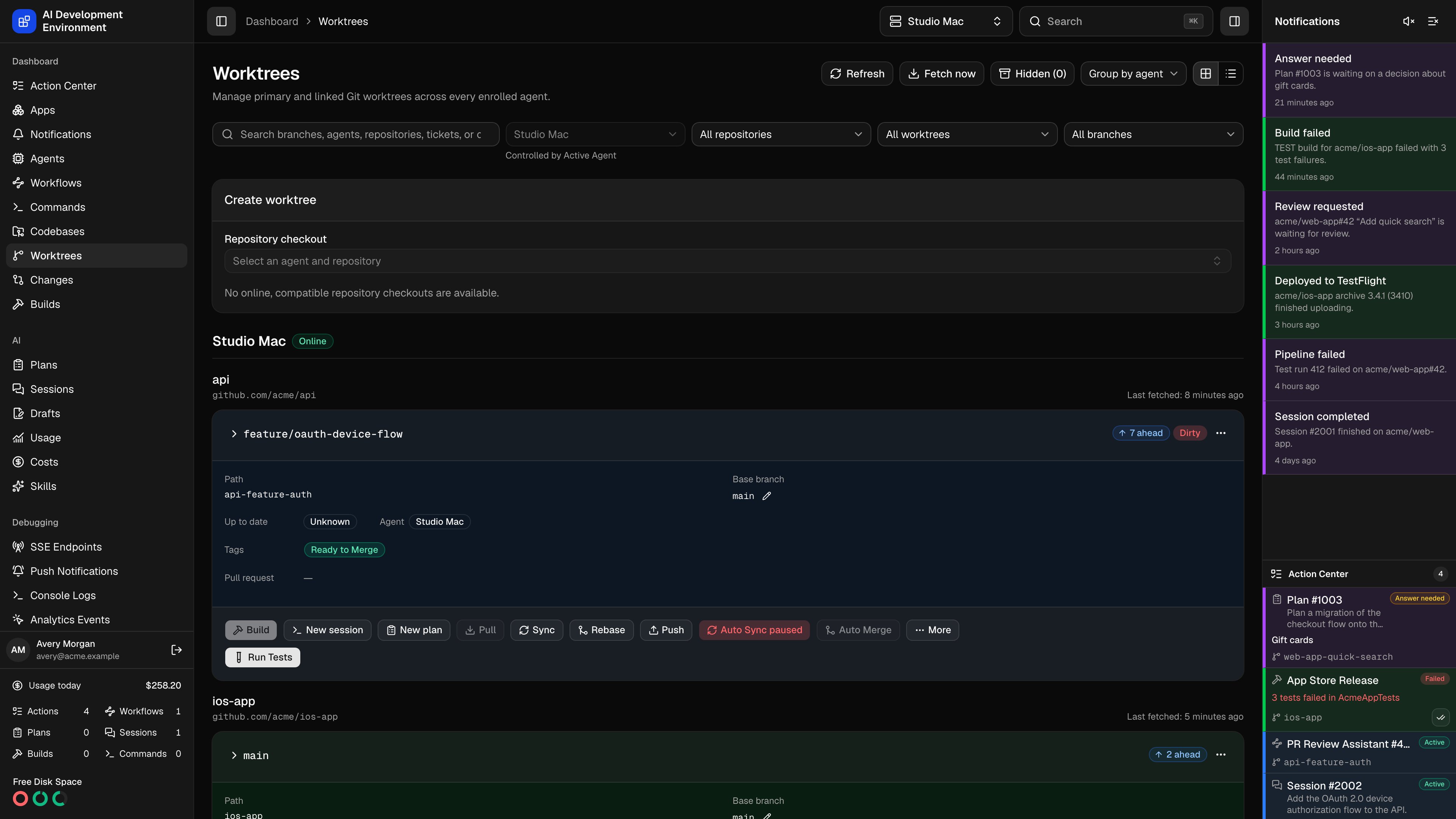Toggle Auto Merge for the worktree

click(858, 630)
